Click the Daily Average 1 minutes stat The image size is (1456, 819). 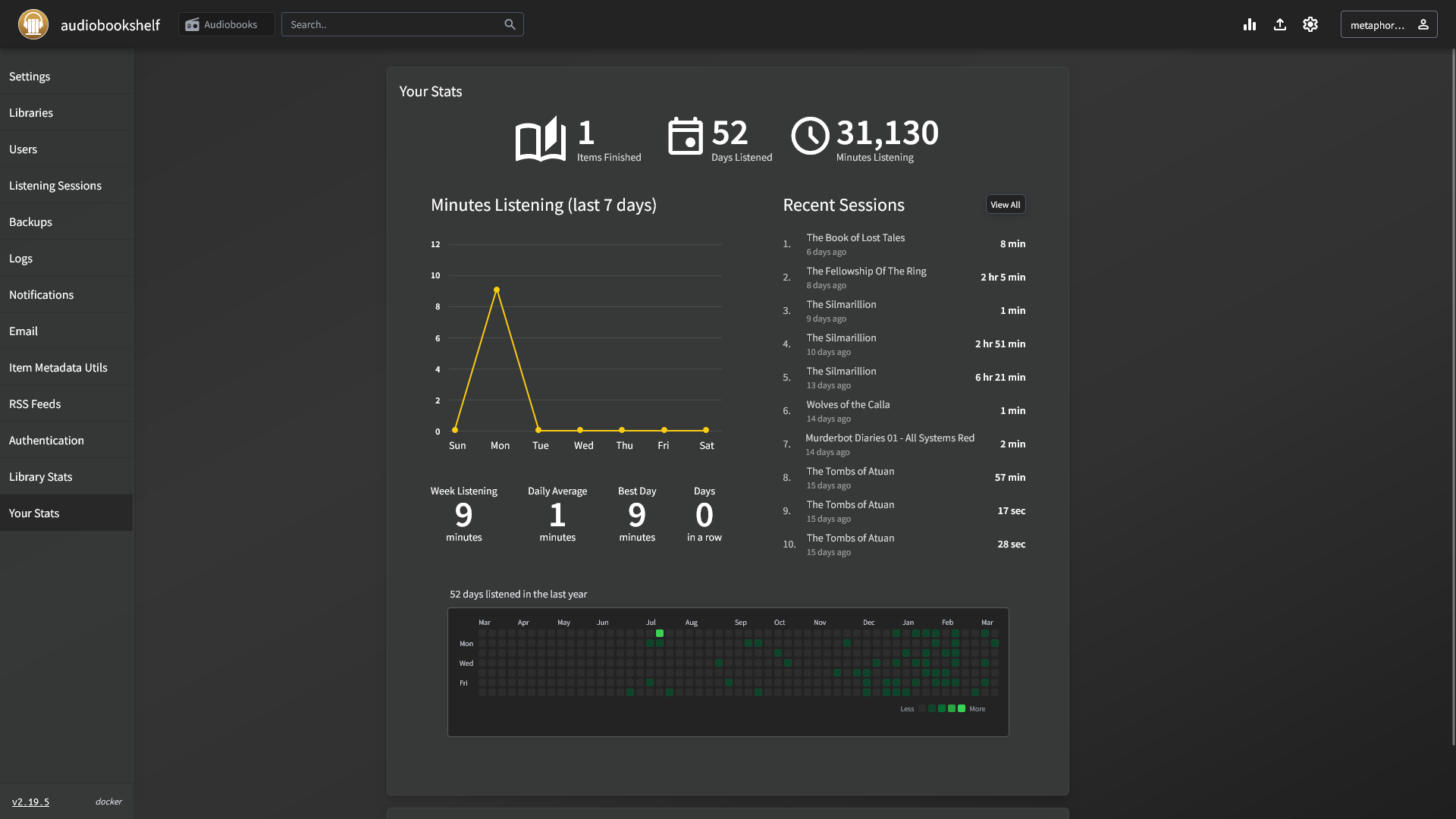coord(557,515)
